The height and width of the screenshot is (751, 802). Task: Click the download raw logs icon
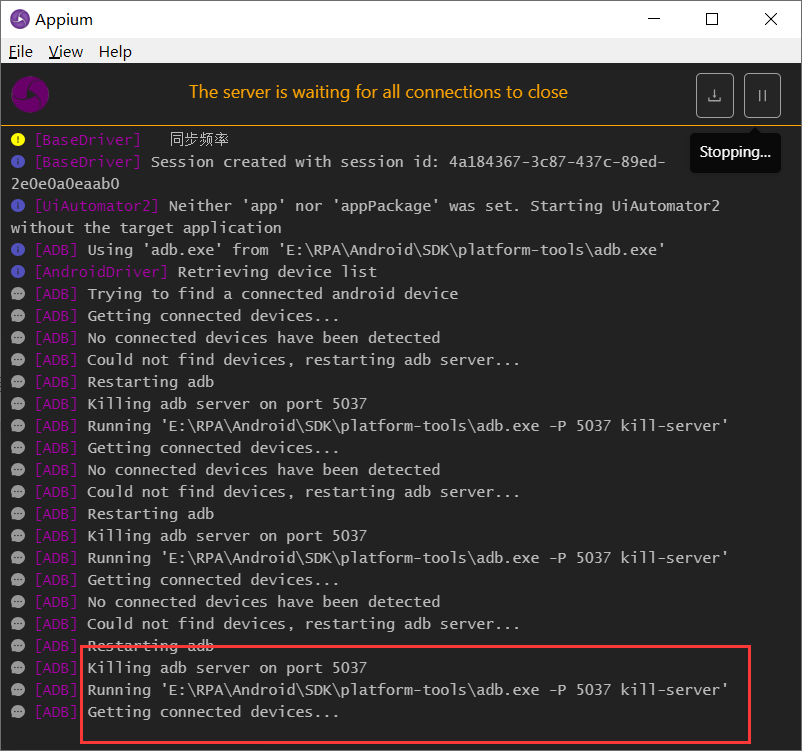point(715,96)
